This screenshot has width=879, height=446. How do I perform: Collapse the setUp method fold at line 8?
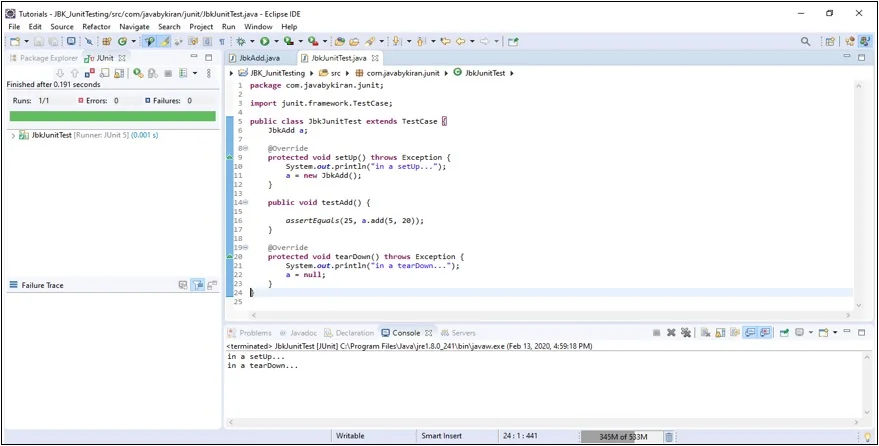pos(246,148)
